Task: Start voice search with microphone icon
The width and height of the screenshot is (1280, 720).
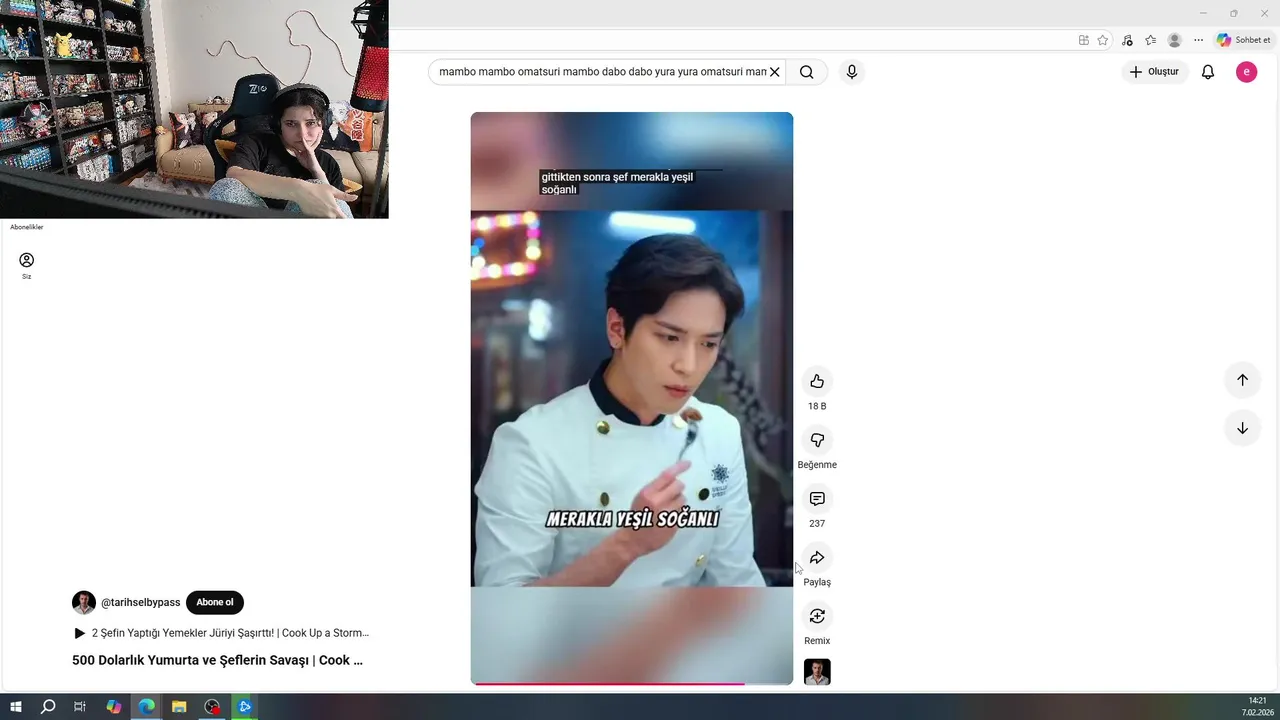Action: [x=852, y=72]
